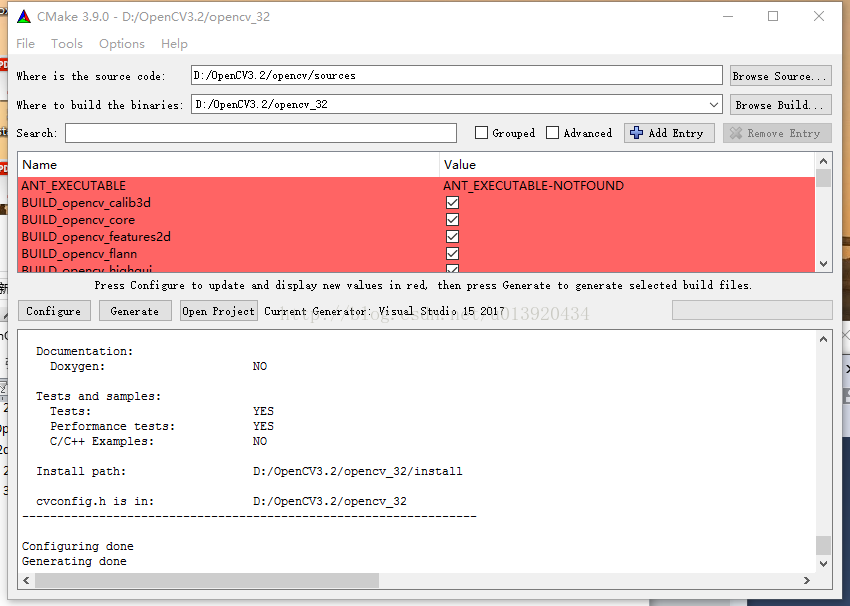850x606 pixels.
Task: Click the 'C/C++ Examples:' log line
Action: pos(102,441)
